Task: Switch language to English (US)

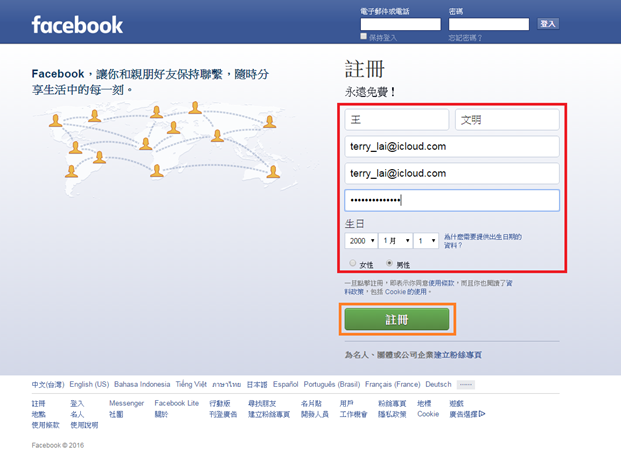Action: (89, 384)
